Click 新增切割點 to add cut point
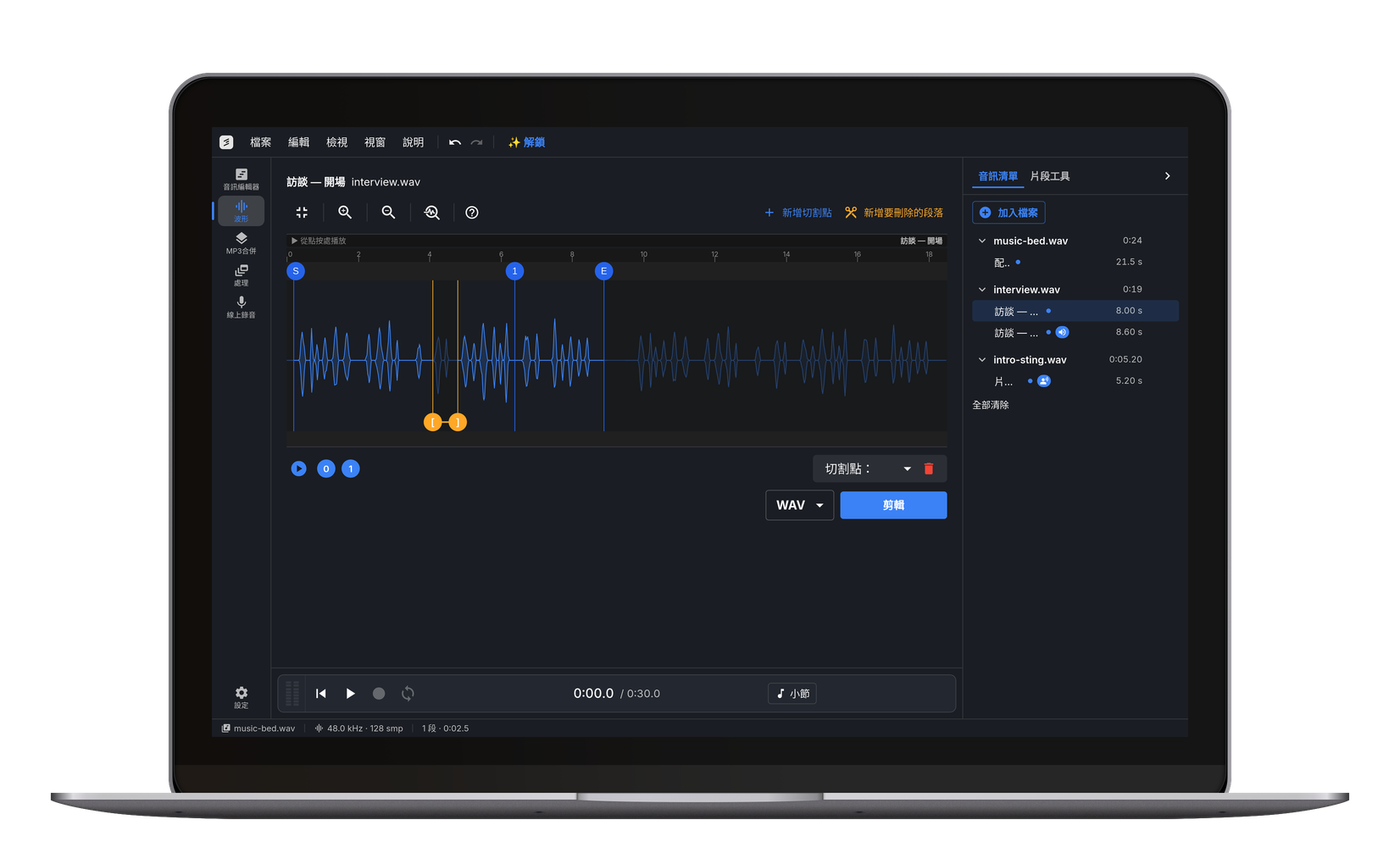 tap(798, 213)
